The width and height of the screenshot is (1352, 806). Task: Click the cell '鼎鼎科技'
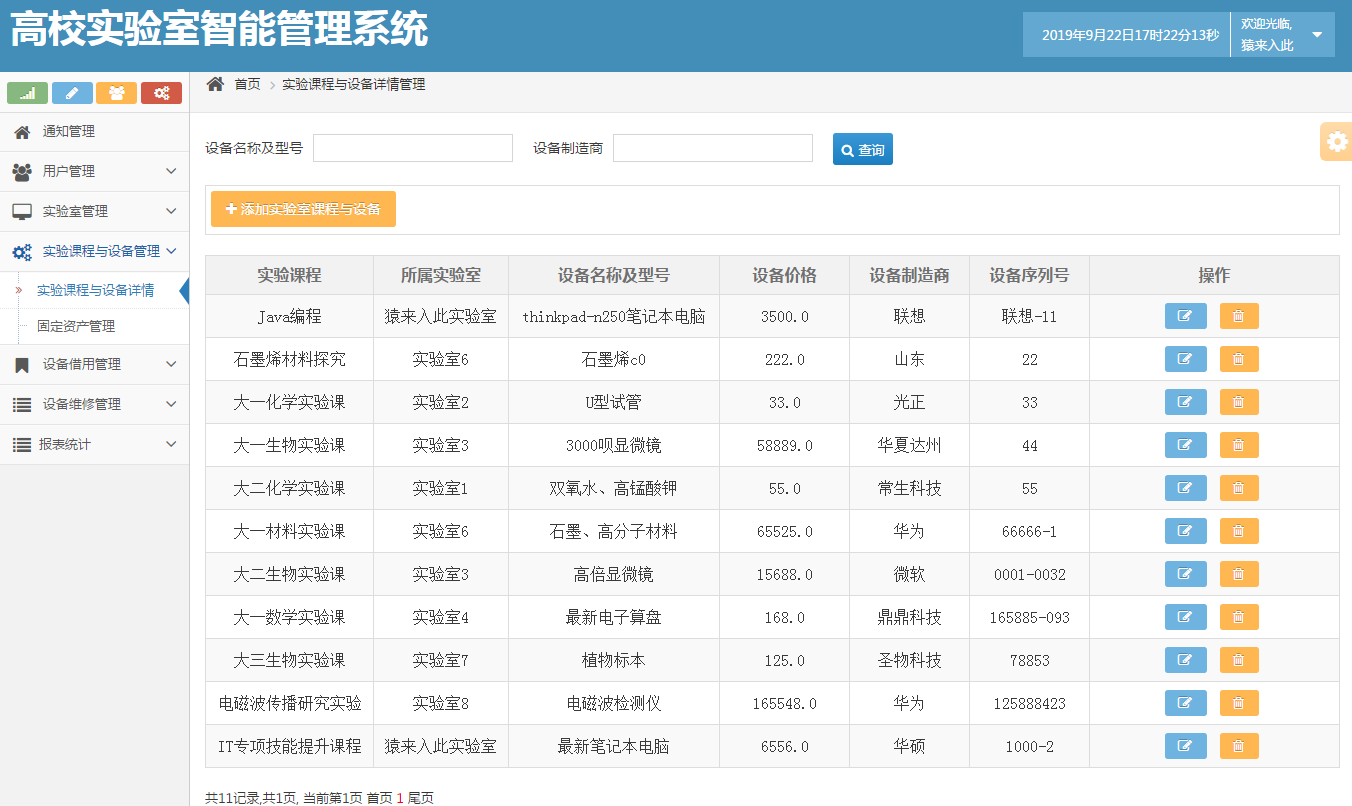tap(909, 617)
